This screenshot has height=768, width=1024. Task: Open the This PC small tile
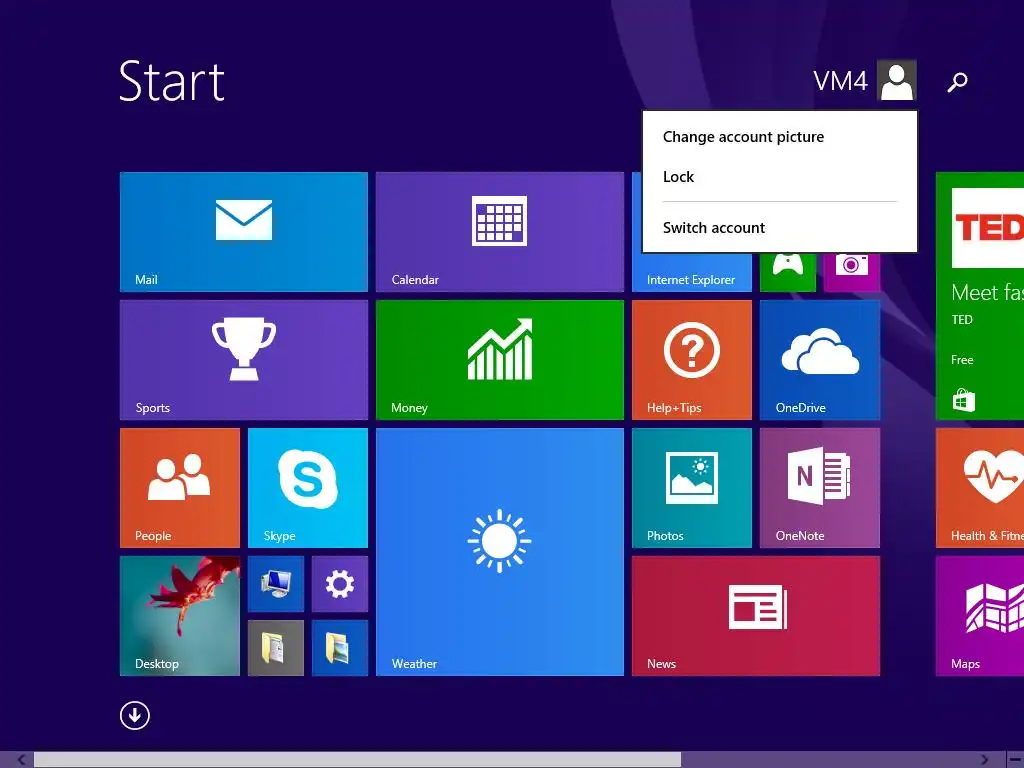pyautogui.click(x=276, y=584)
